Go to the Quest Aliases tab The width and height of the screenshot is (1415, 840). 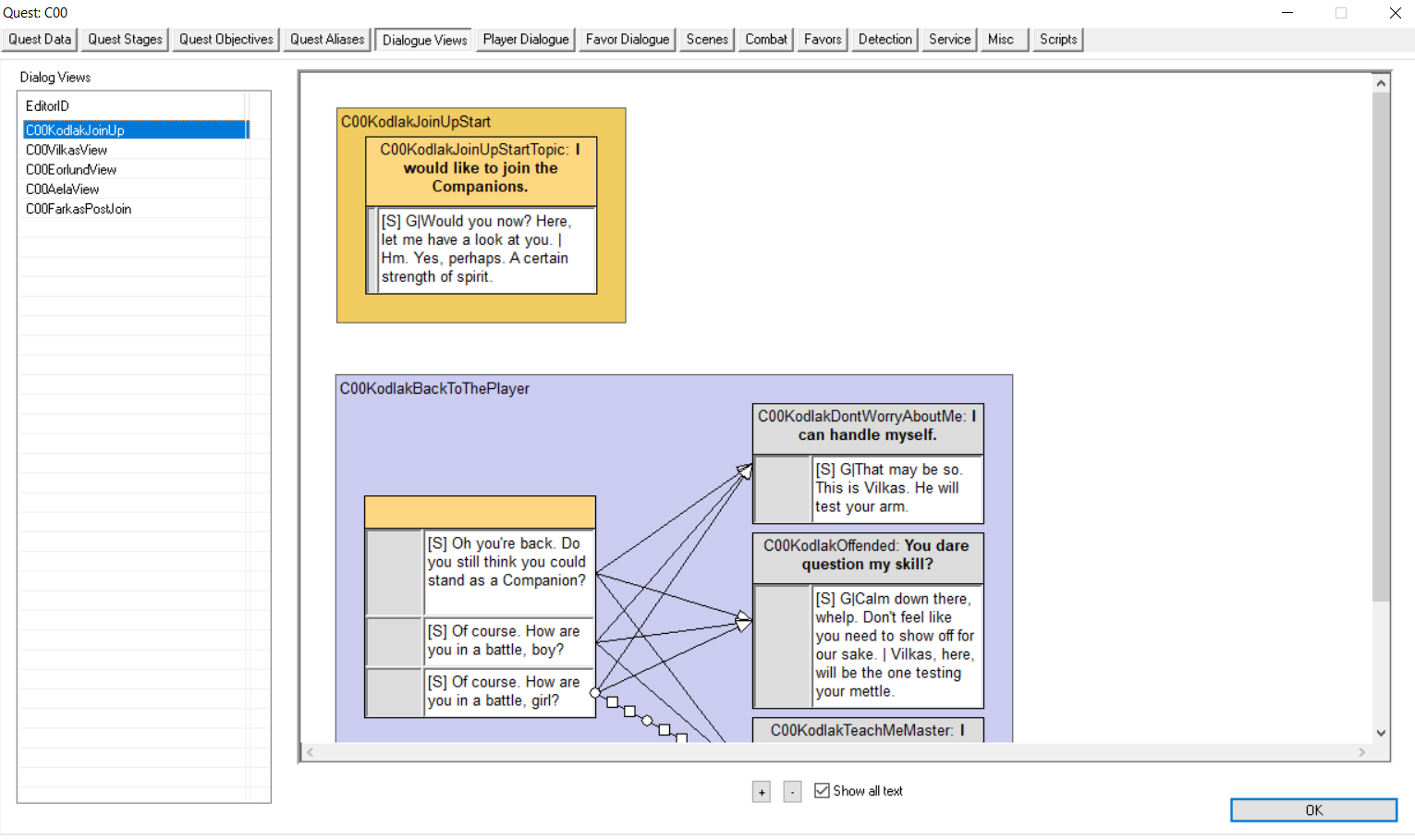pyautogui.click(x=326, y=40)
